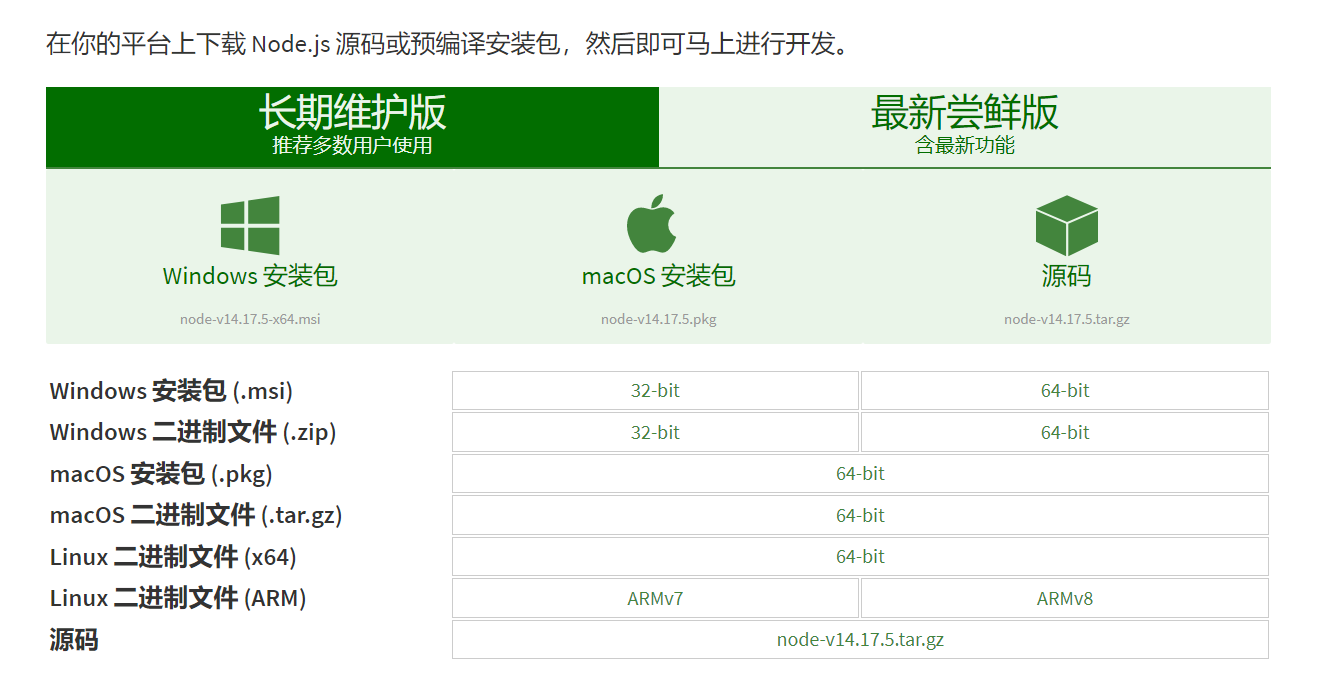This screenshot has width=1328, height=698.
Task: Download 64-bit macOS .pkg installer
Action: point(860,473)
